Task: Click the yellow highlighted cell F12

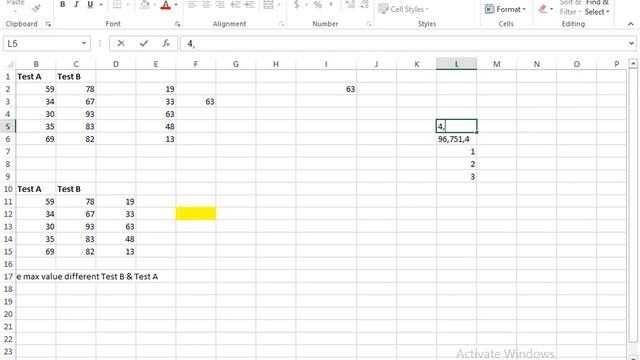Action: pos(196,213)
